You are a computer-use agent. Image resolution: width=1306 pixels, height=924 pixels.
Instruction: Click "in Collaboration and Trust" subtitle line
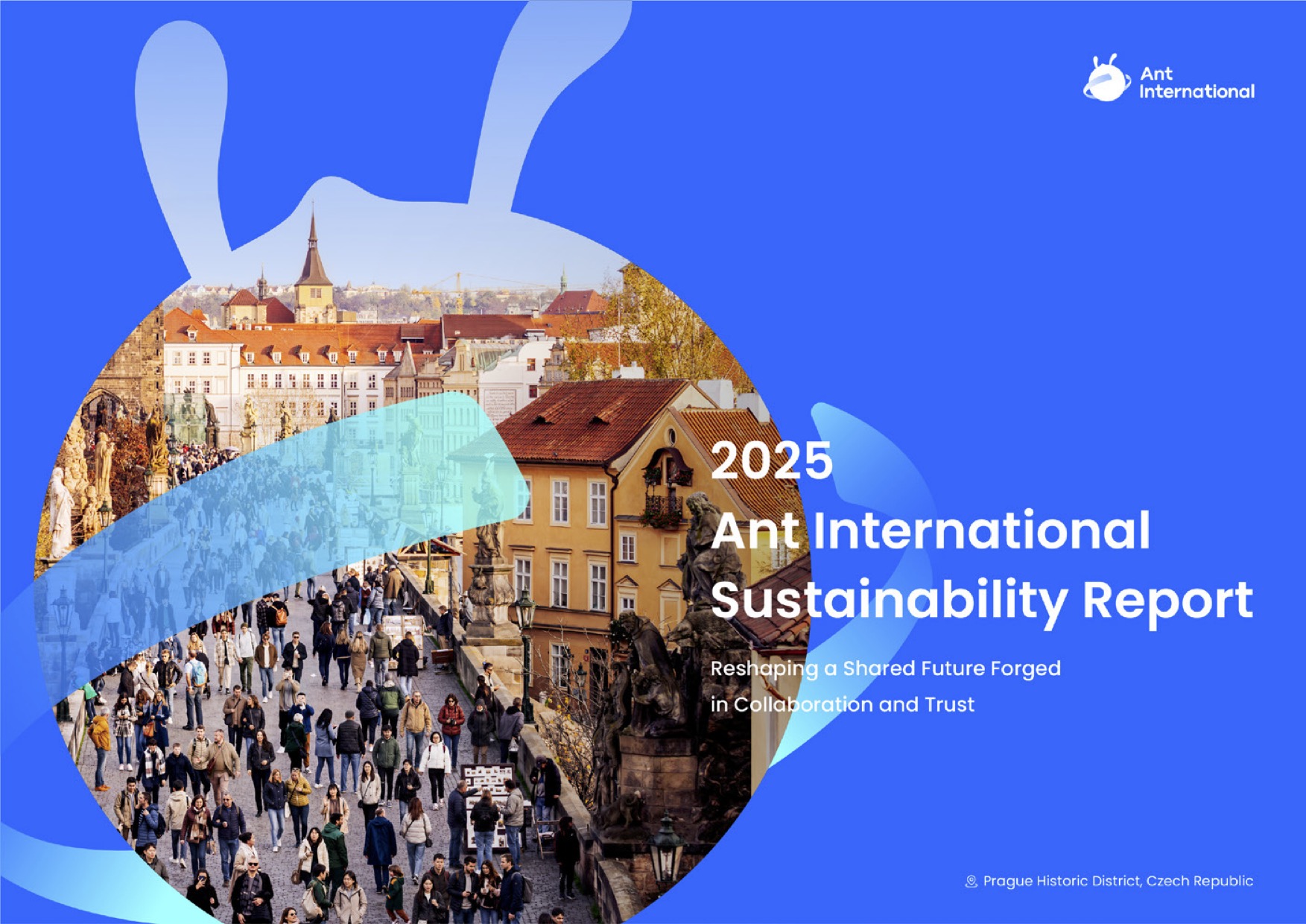pos(843,704)
